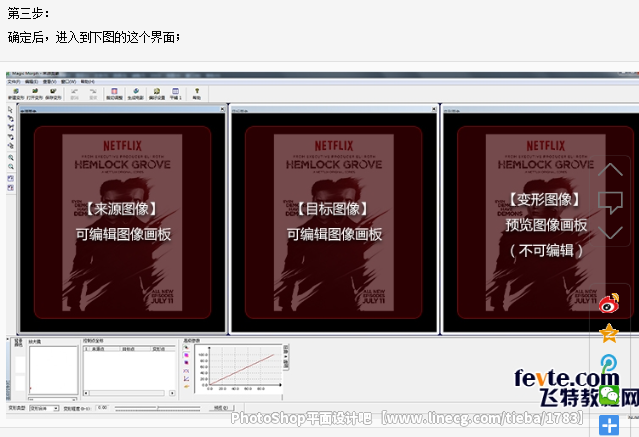Click the blue plus more-share icon
The width and height of the screenshot is (639, 437).
click(609, 425)
